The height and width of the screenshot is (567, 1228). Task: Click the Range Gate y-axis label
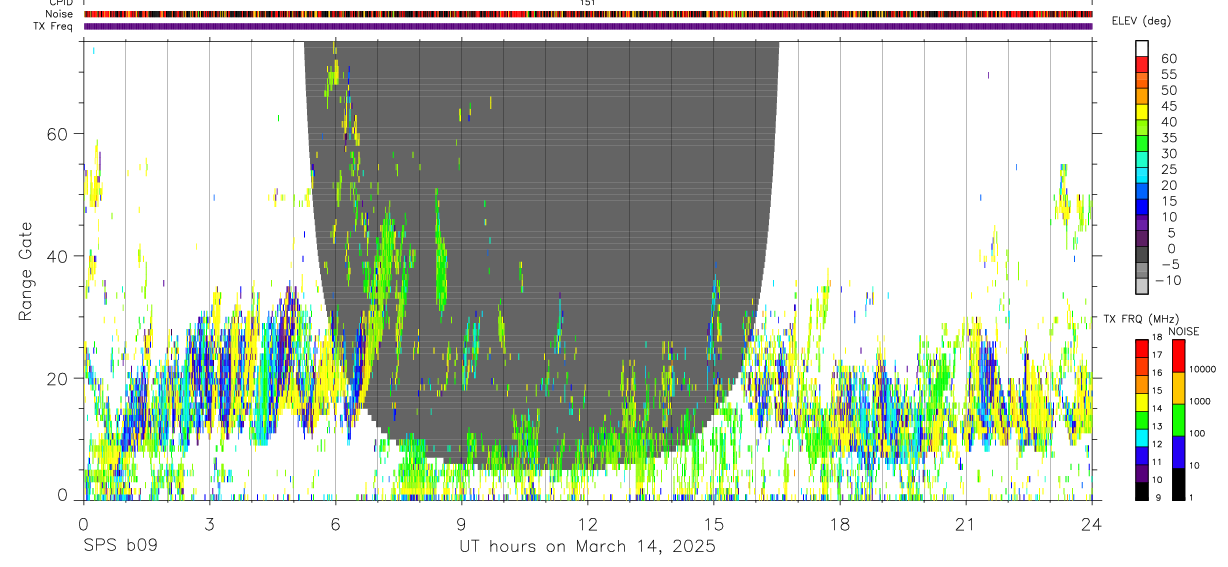[26, 272]
